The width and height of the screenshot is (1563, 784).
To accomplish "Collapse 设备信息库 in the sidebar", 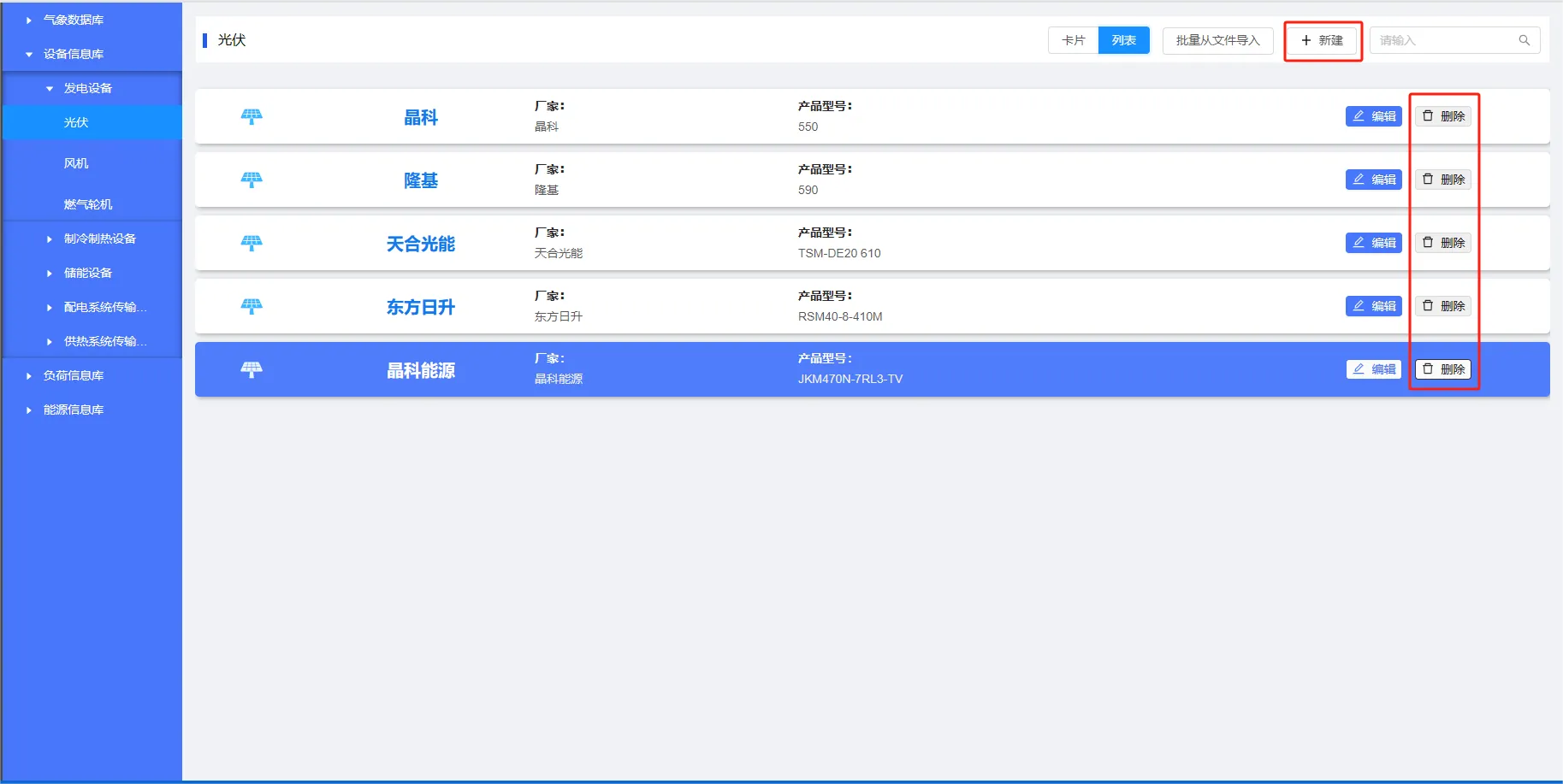I will click(92, 54).
